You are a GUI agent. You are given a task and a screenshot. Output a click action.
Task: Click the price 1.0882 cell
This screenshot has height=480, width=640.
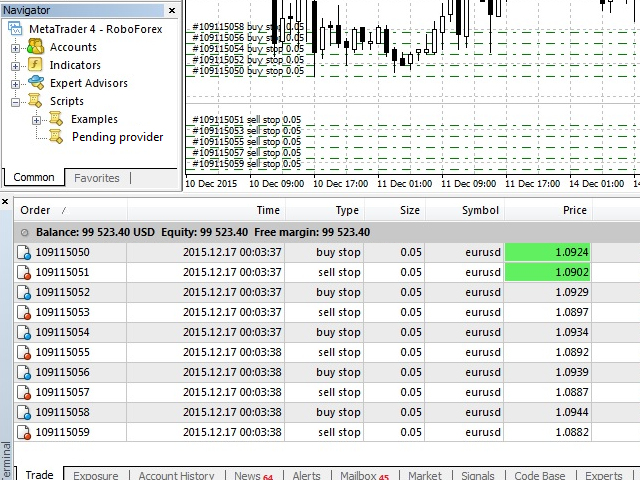pyautogui.click(x=547, y=432)
